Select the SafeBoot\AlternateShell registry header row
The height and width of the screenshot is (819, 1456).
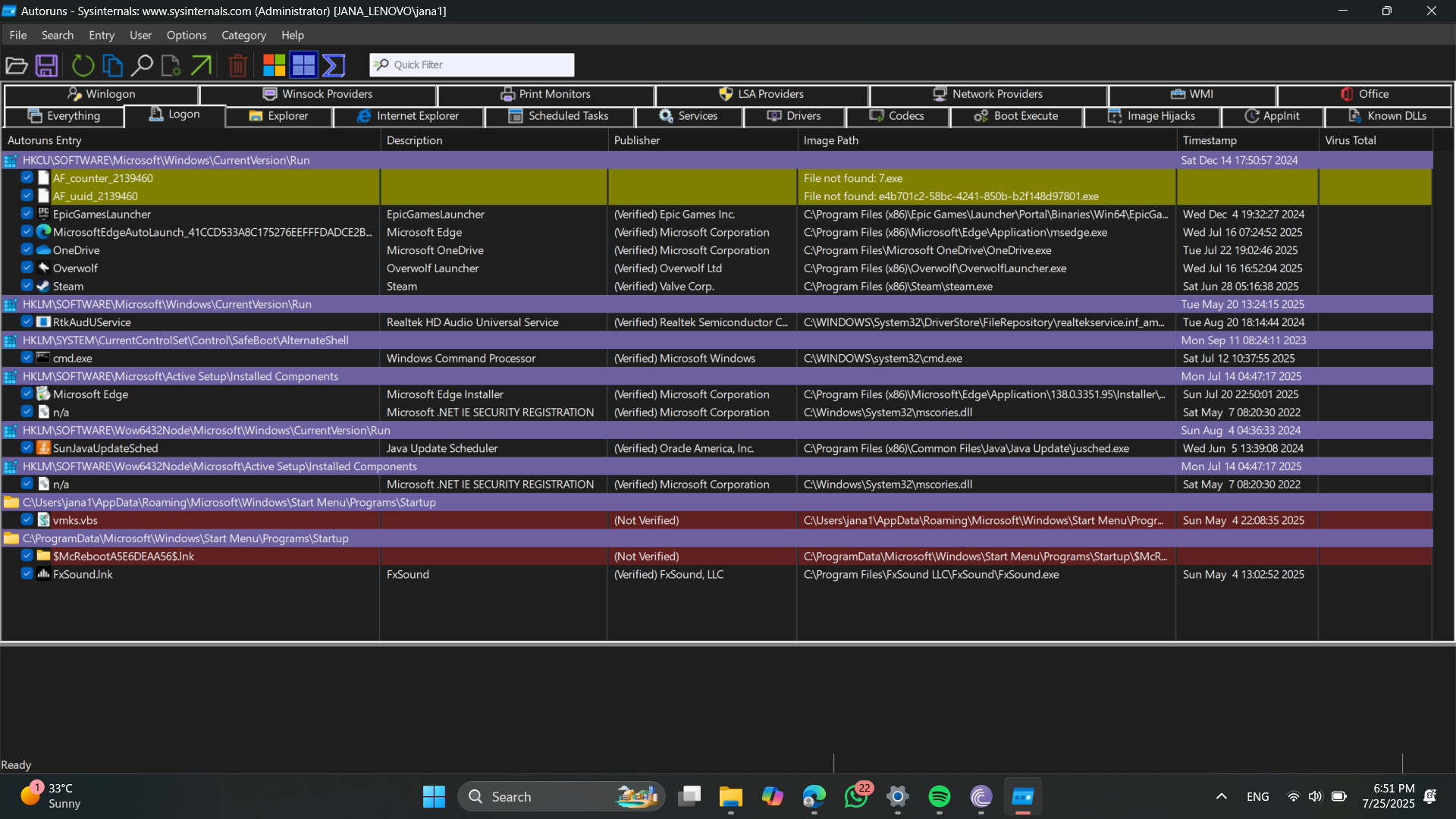tap(717, 340)
